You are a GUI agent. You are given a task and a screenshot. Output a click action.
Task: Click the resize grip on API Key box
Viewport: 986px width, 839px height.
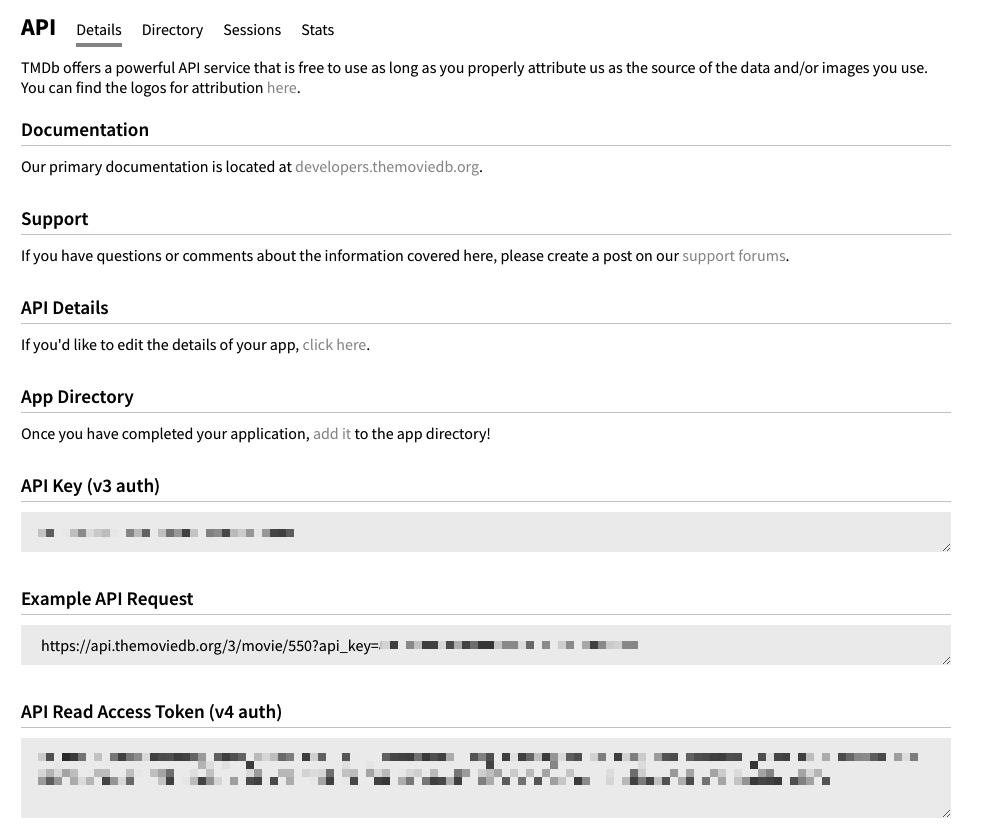pyautogui.click(x=944, y=546)
